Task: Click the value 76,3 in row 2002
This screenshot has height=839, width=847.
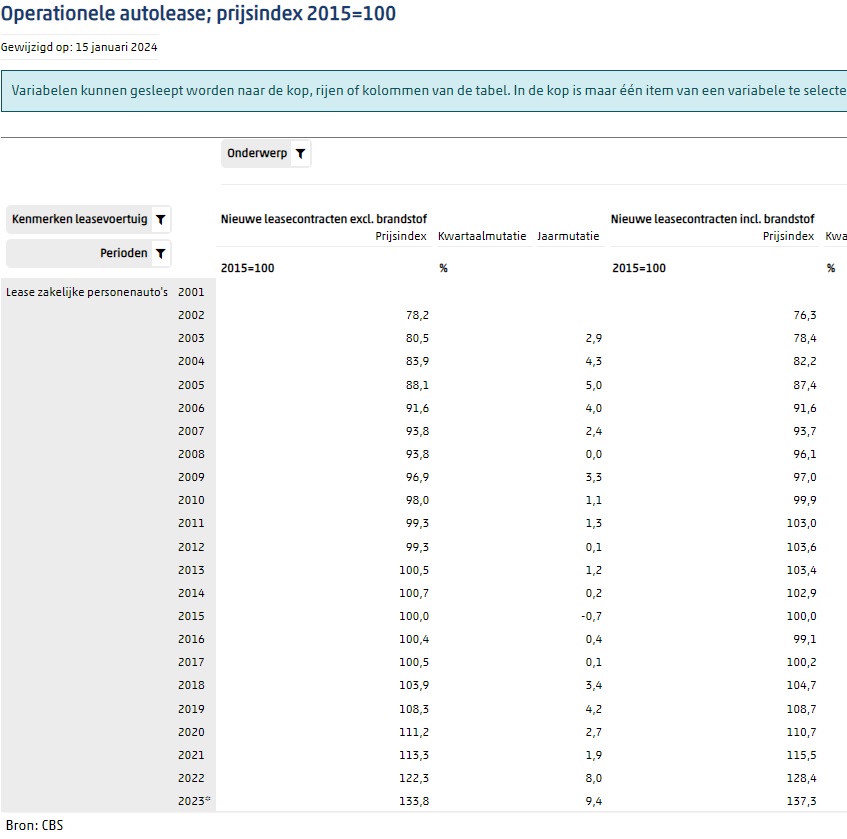Action: pos(804,315)
